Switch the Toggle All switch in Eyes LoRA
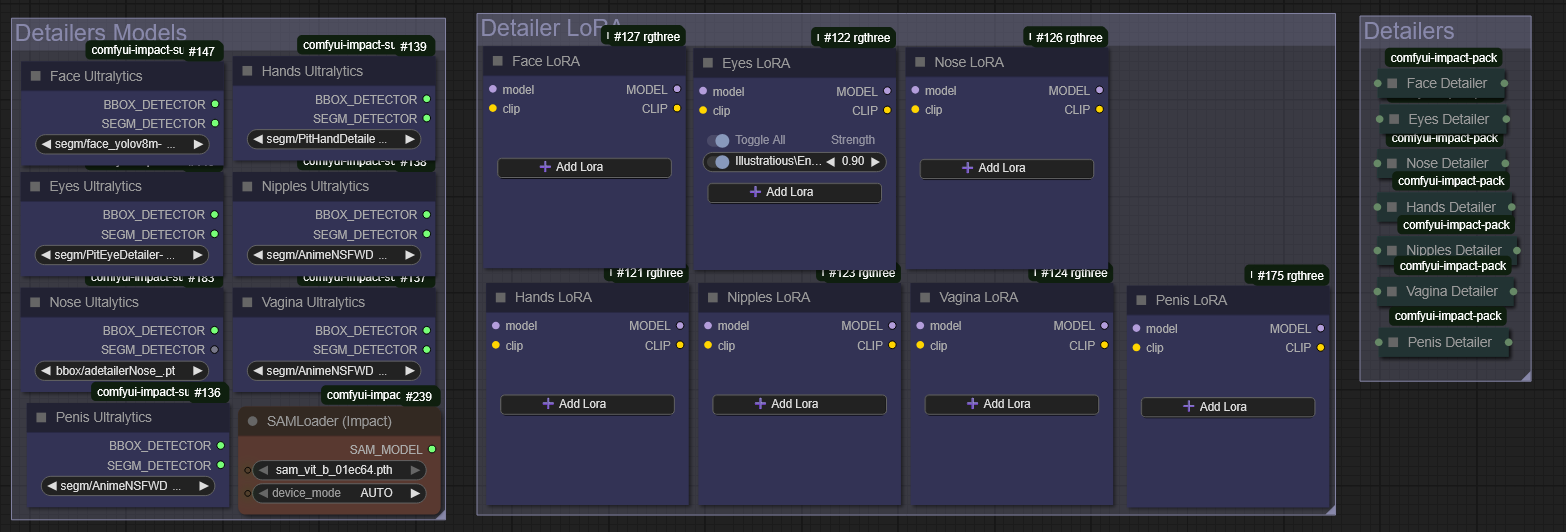Screen dimensions: 1566x532 tap(719, 140)
